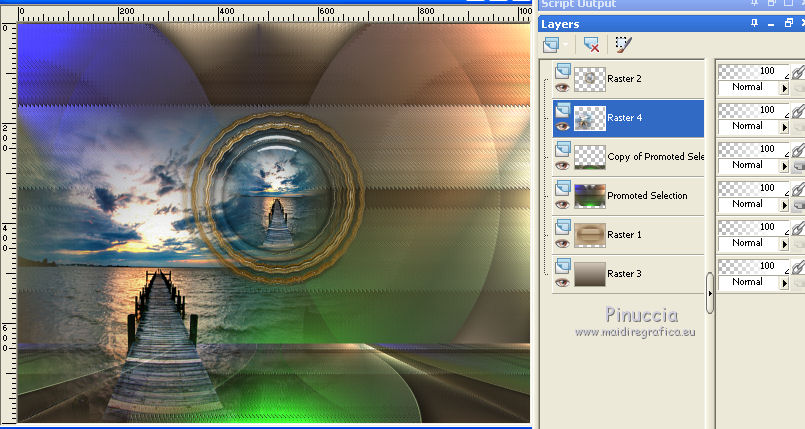Click the layer type icon of Raster 3
Screen dimensions: 805x429
pyautogui.click(x=563, y=265)
